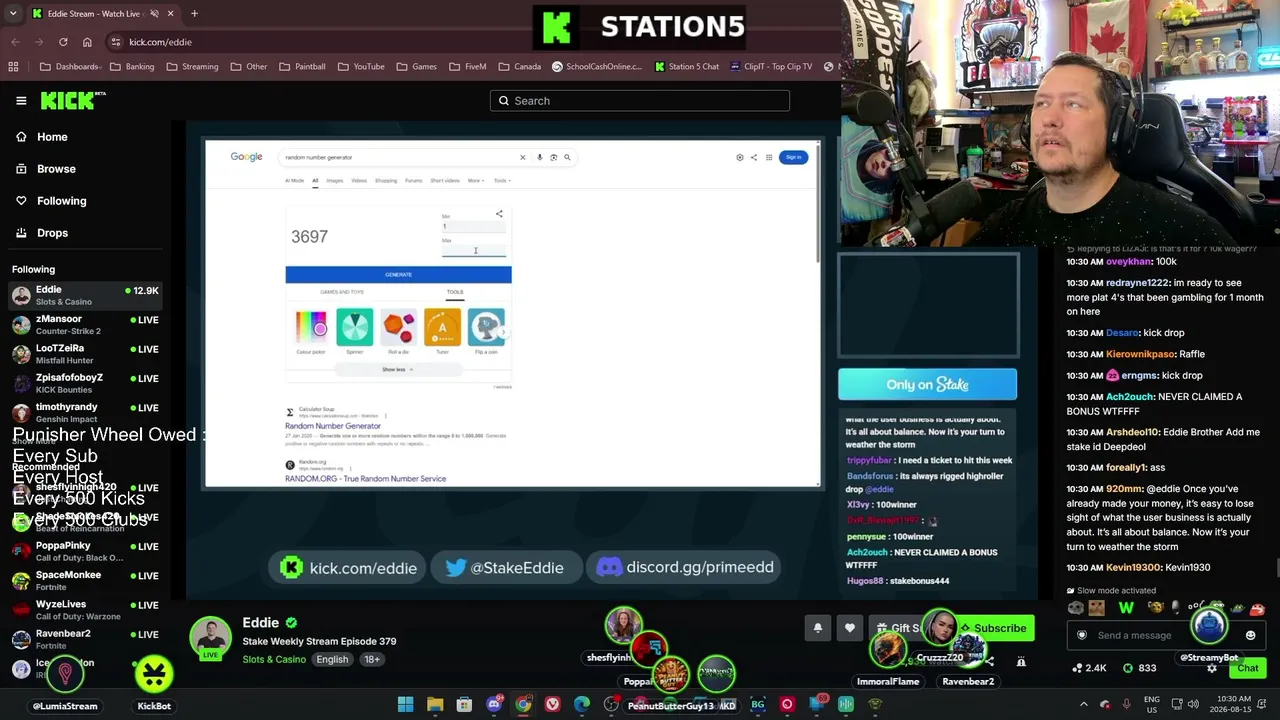Open the Station 5 Chat bookmark
The width and height of the screenshot is (1280, 720).
click(x=687, y=67)
